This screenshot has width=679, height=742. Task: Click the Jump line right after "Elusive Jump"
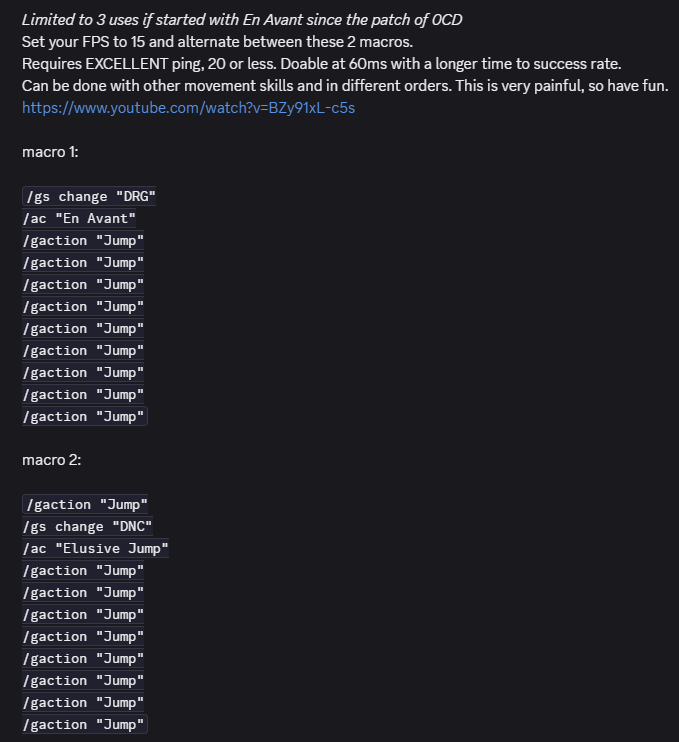[x=83, y=571]
